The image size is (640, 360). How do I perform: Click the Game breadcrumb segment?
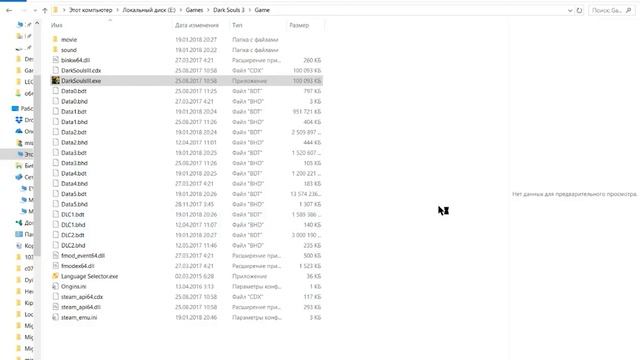coord(262,10)
